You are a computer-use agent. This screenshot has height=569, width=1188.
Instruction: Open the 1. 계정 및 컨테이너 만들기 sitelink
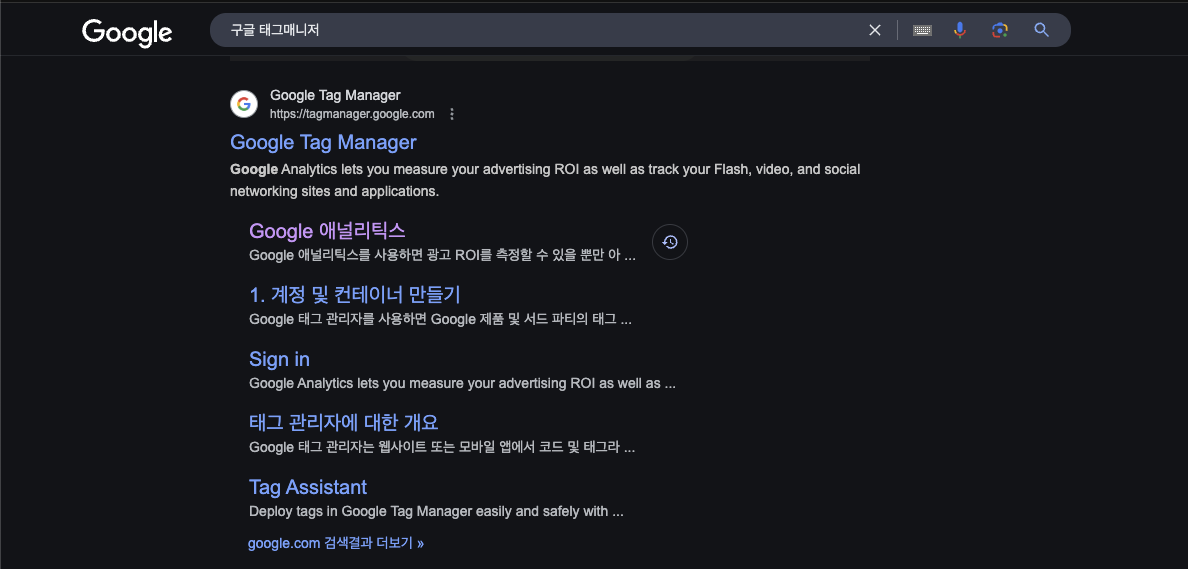(355, 294)
